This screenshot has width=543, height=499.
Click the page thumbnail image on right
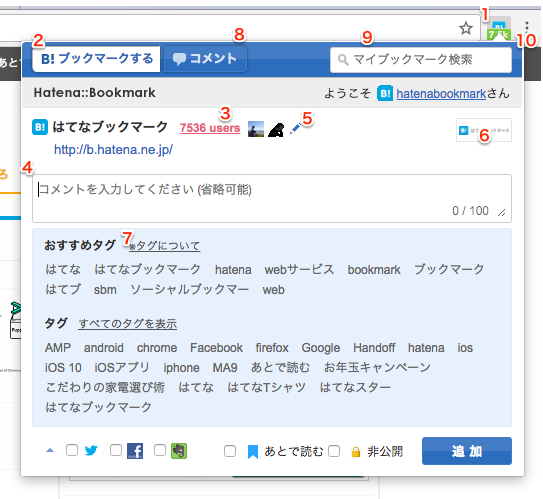pos(484,130)
